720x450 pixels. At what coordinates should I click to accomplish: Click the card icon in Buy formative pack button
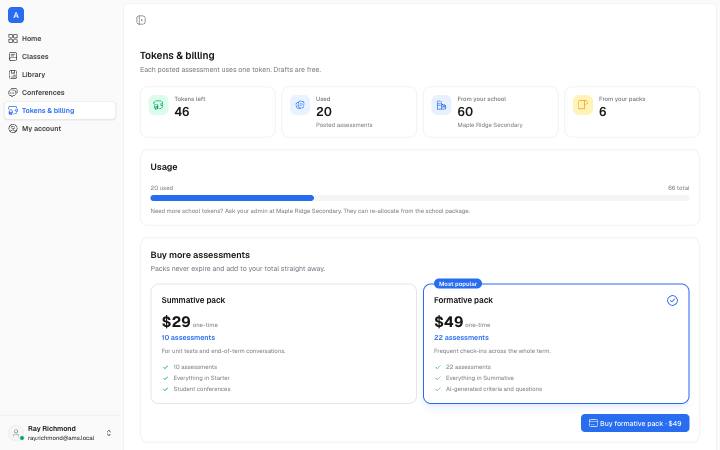[x=593, y=423]
